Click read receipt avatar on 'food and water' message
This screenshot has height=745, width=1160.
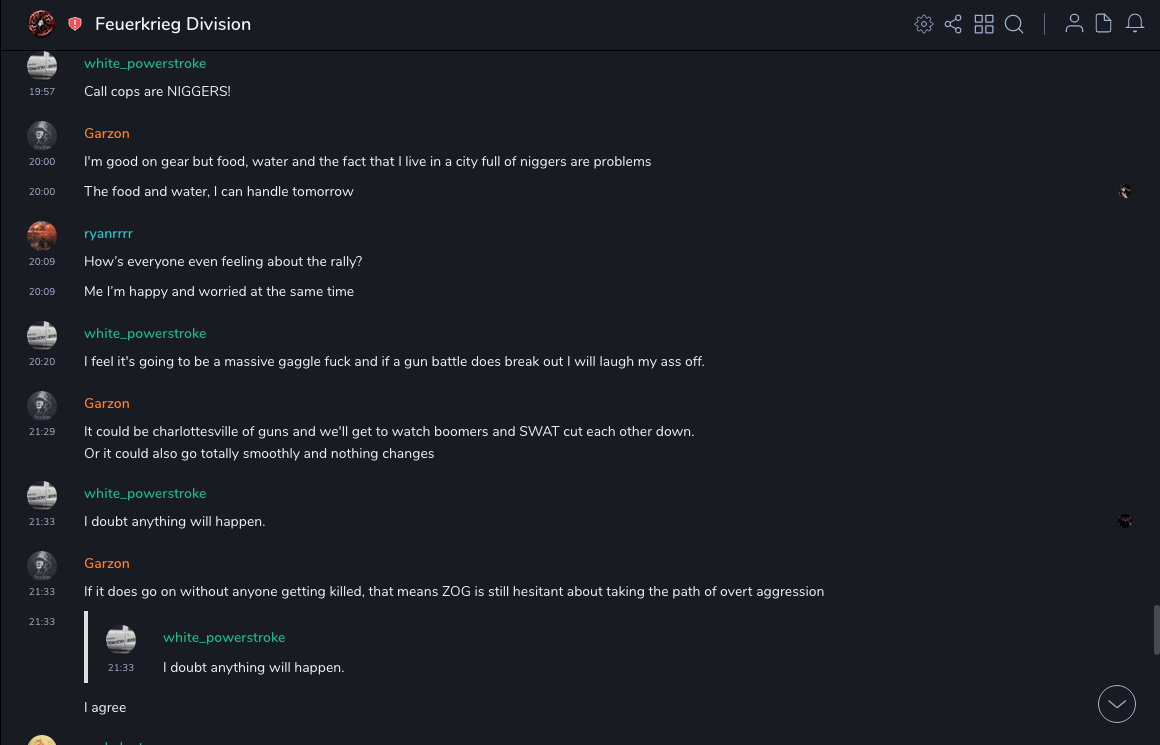[1125, 192]
